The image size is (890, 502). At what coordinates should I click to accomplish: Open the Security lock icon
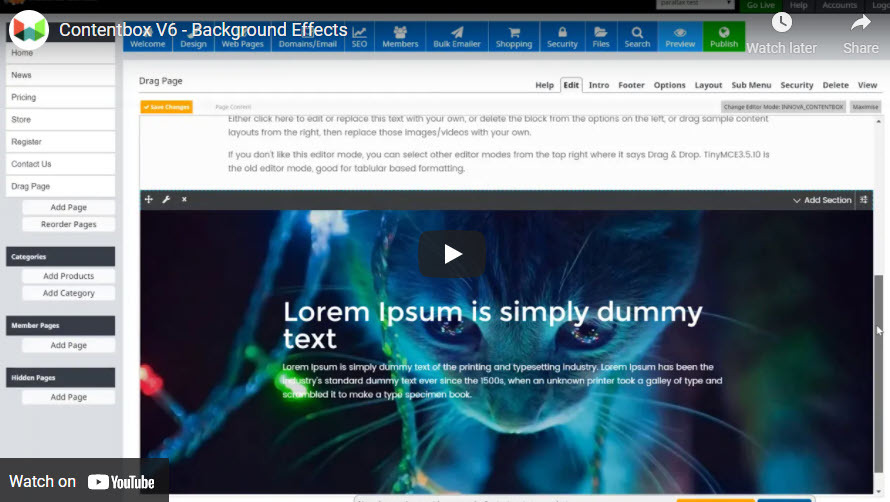(562, 32)
